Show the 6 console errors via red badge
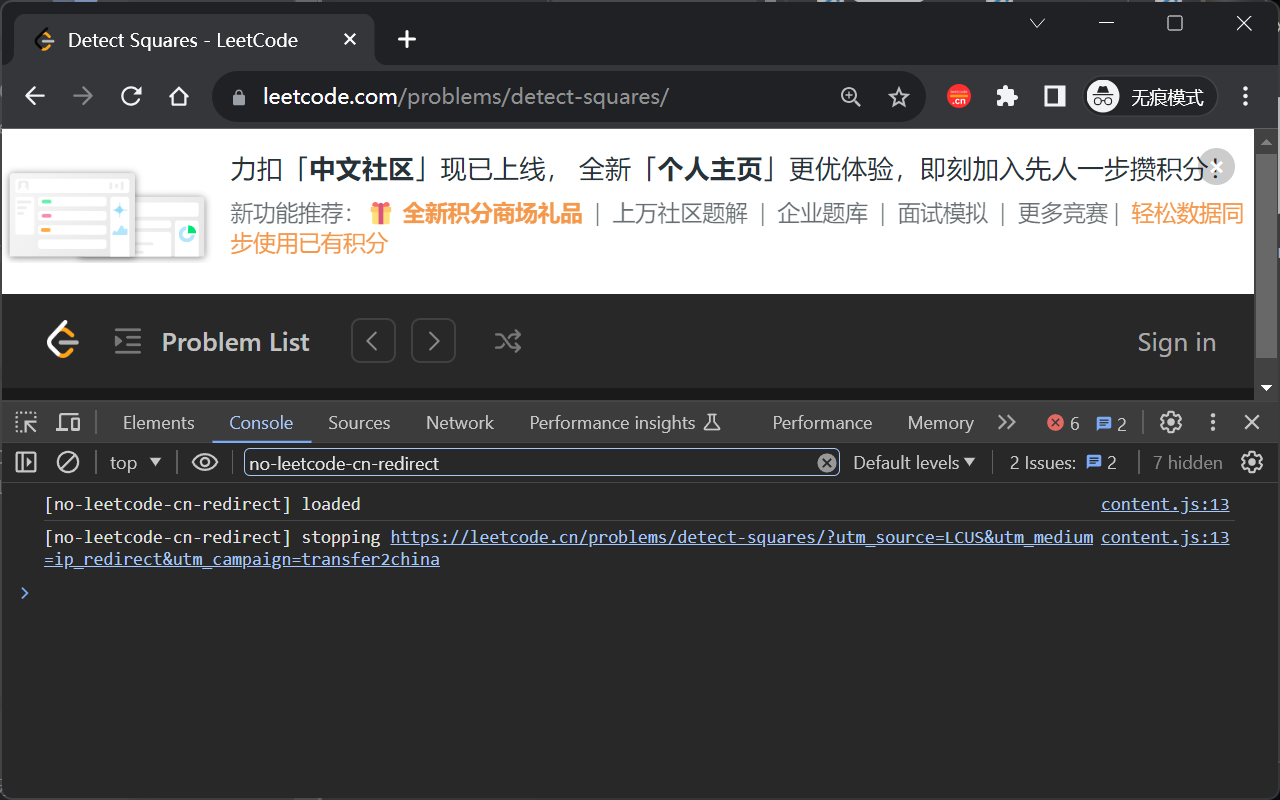 1062,422
